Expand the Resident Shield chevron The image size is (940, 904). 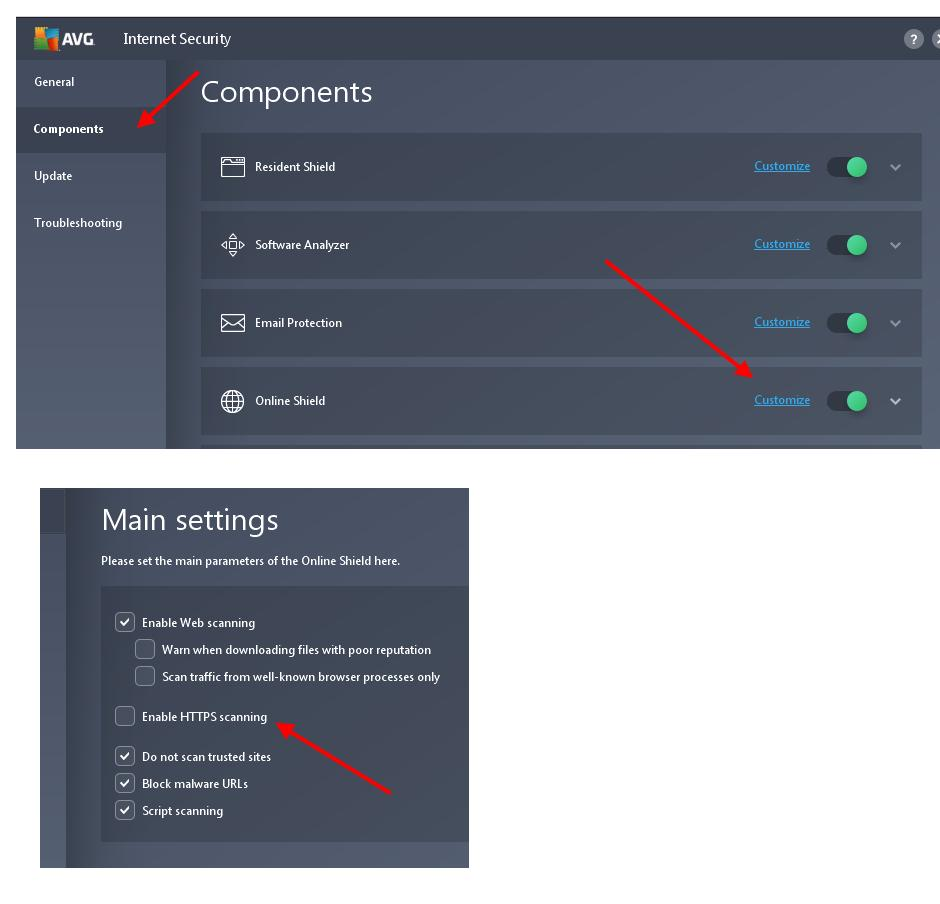coord(895,167)
